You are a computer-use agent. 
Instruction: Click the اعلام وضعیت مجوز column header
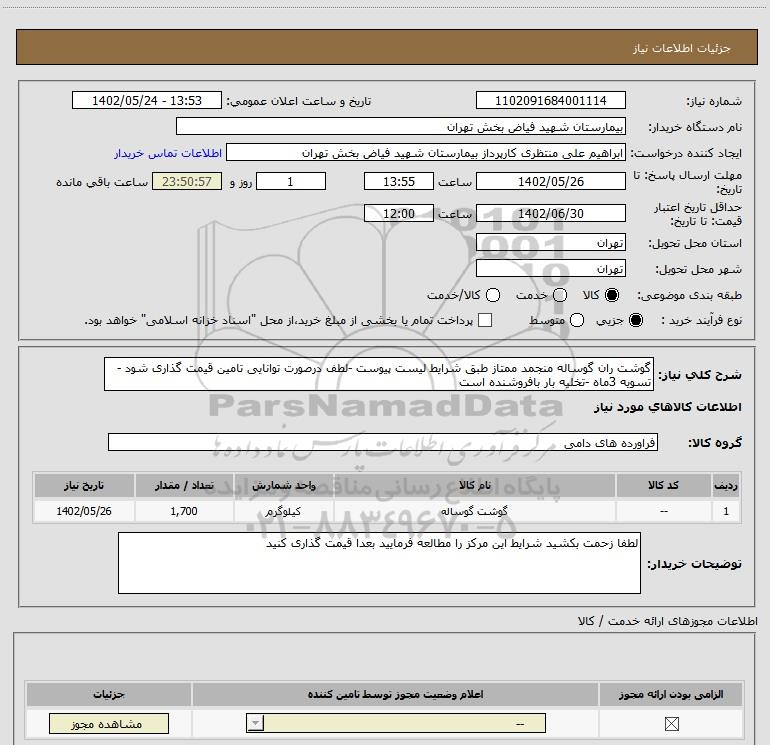click(395, 694)
